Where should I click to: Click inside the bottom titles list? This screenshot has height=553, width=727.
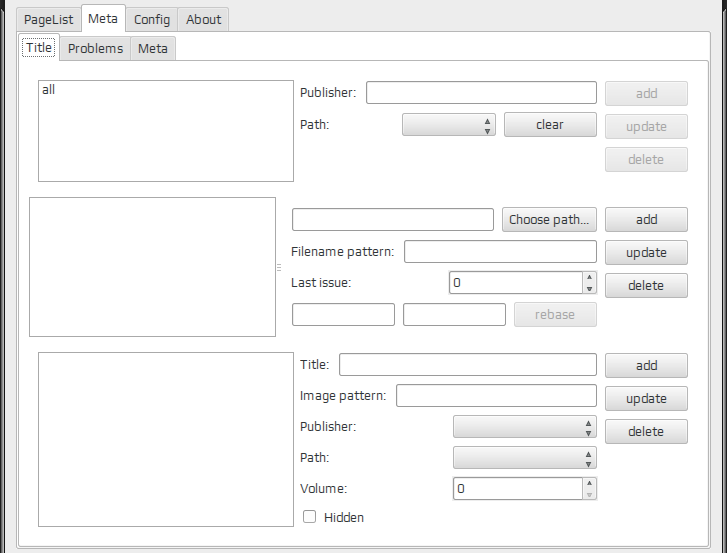tap(166, 439)
